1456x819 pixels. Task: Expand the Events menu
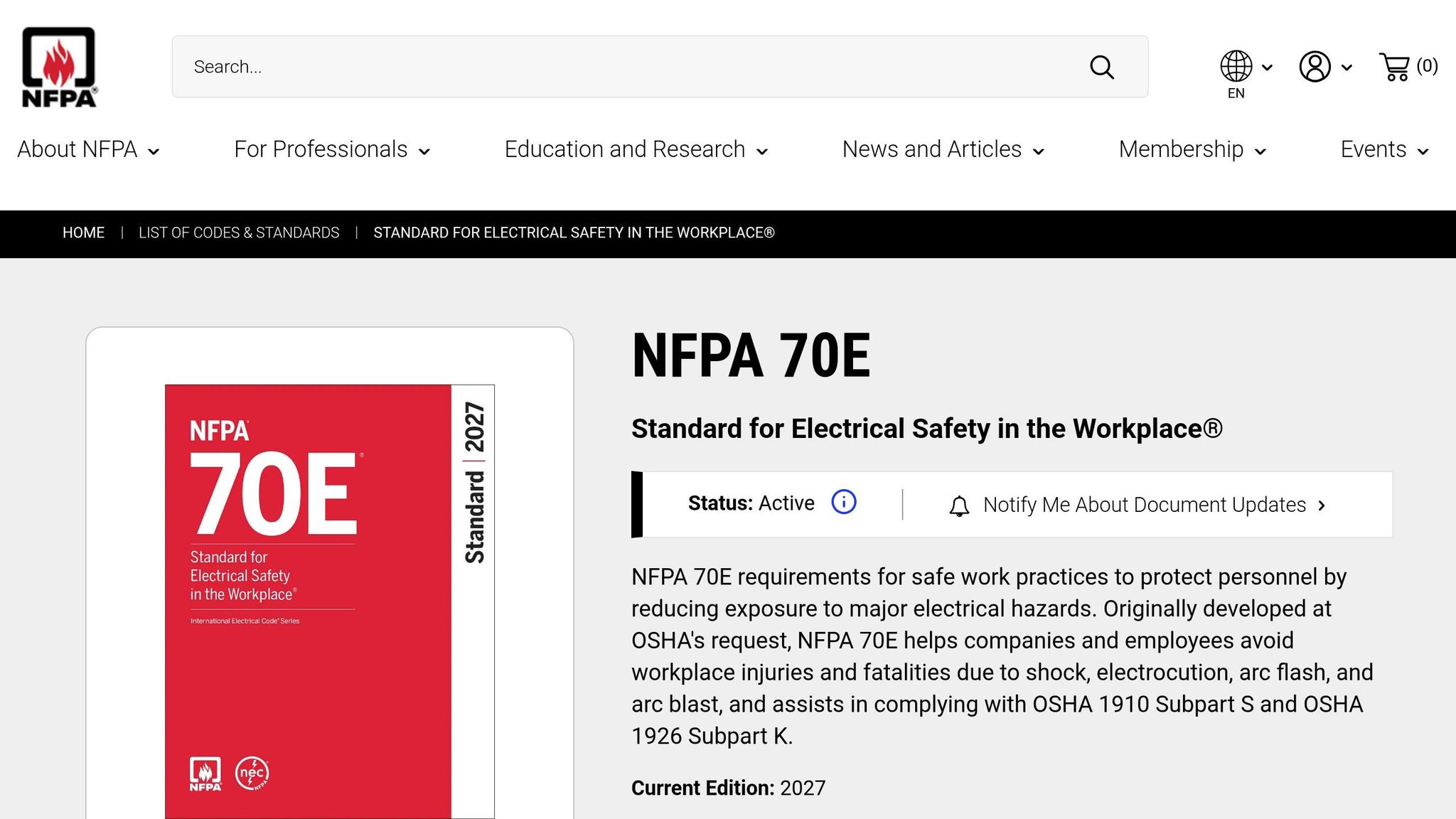1385,149
